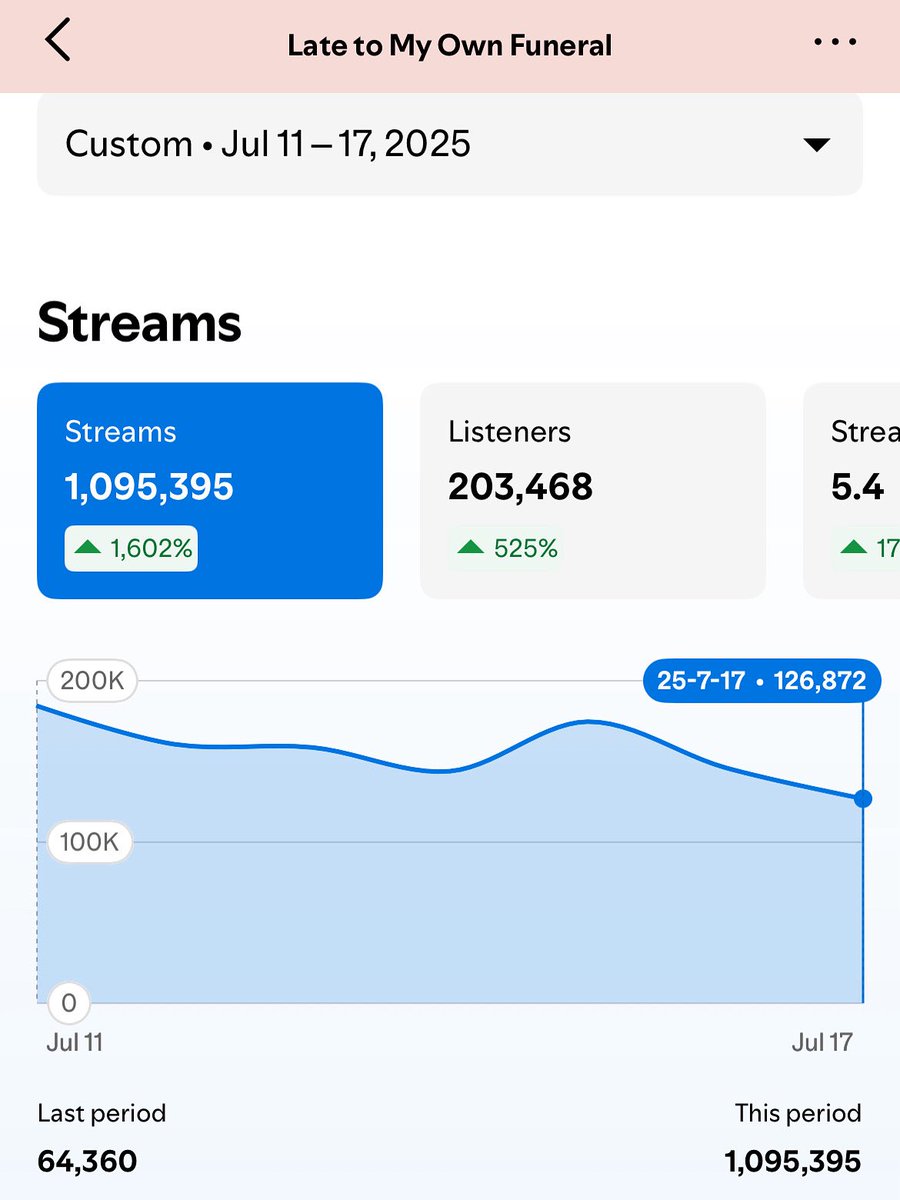Tap the Jul 11 label below the chart
The height and width of the screenshot is (1200, 900).
coord(74,1042)
